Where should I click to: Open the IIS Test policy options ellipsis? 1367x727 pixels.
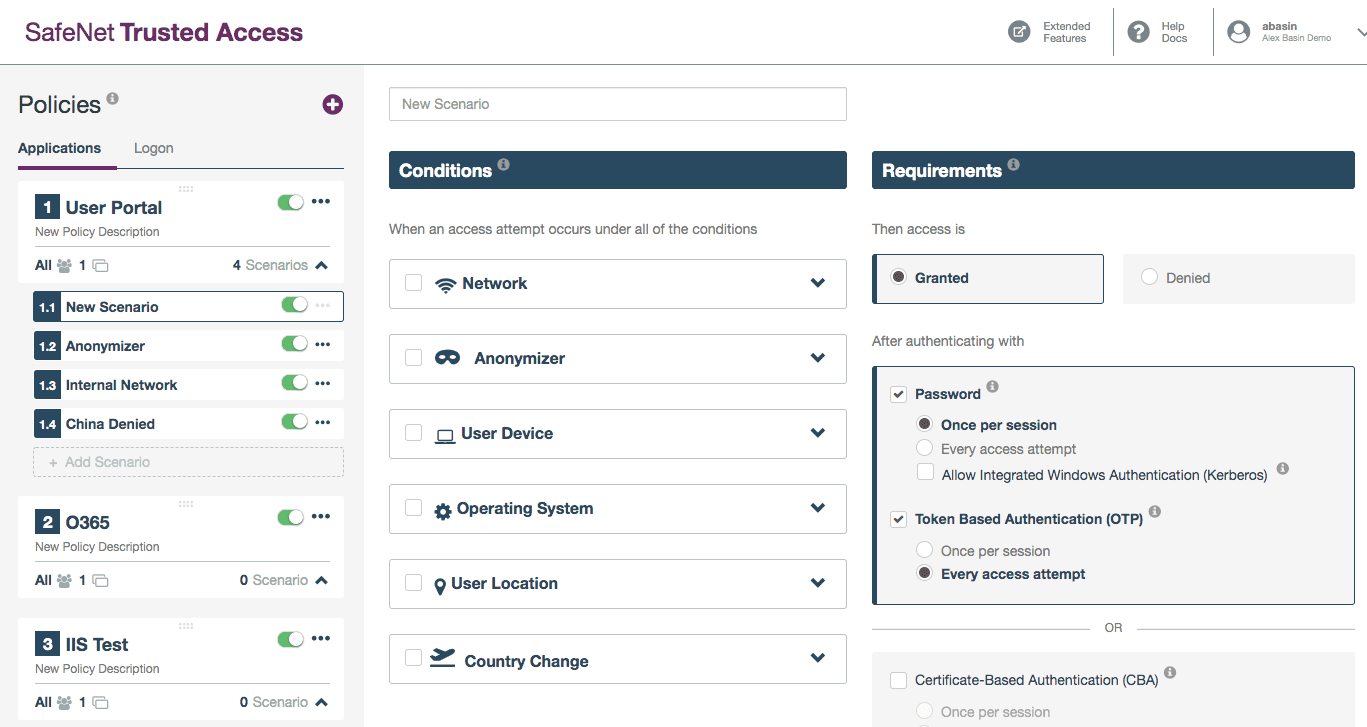321,639
